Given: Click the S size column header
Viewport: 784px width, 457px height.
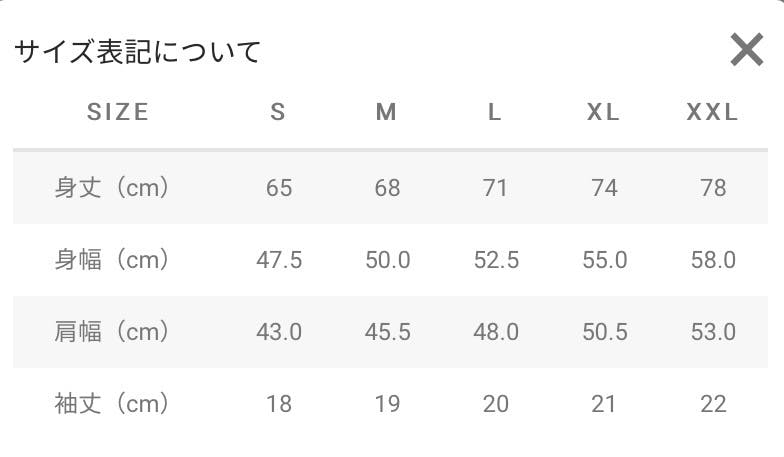Looking at the screenshot, I should coord(278,112).
